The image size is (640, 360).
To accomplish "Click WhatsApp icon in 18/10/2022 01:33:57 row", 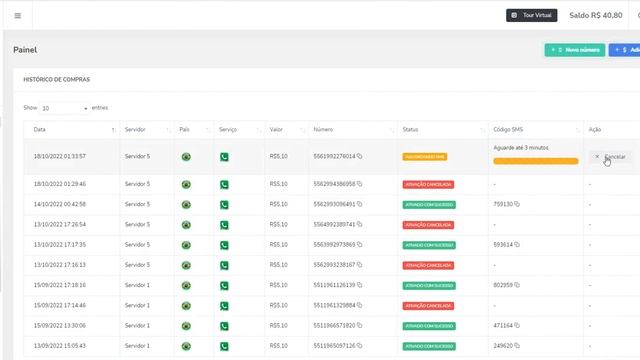I will click(224, 157).
